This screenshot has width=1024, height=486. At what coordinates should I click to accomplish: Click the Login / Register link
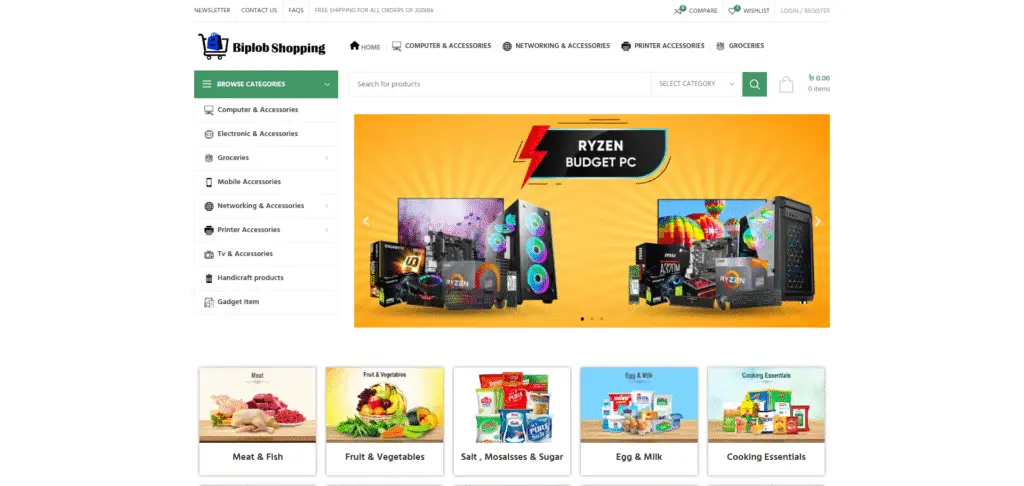805,10
